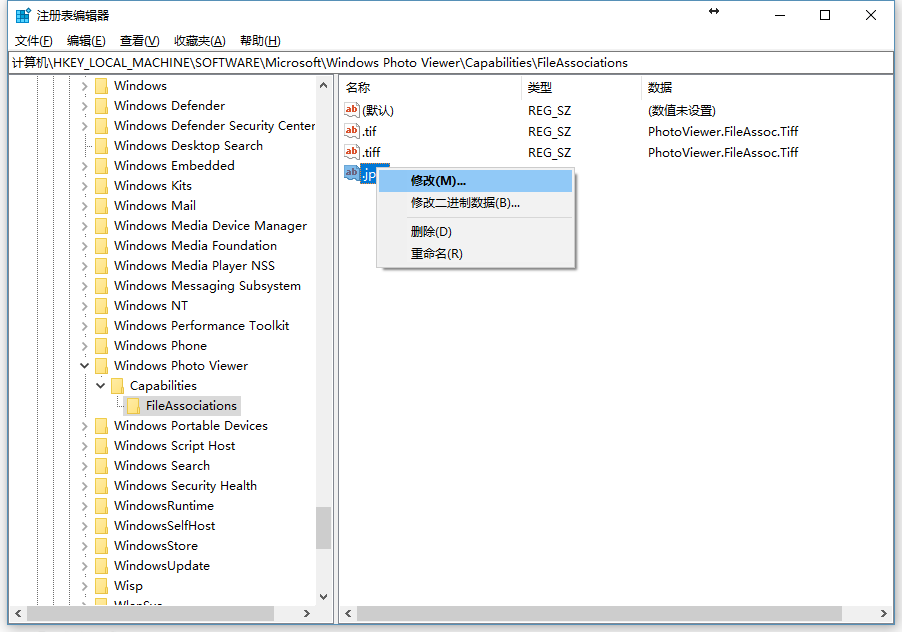This screenshot has height=632, width=902.
Task: Close the Registry Editor window
Action: click(x=871, y=16)
